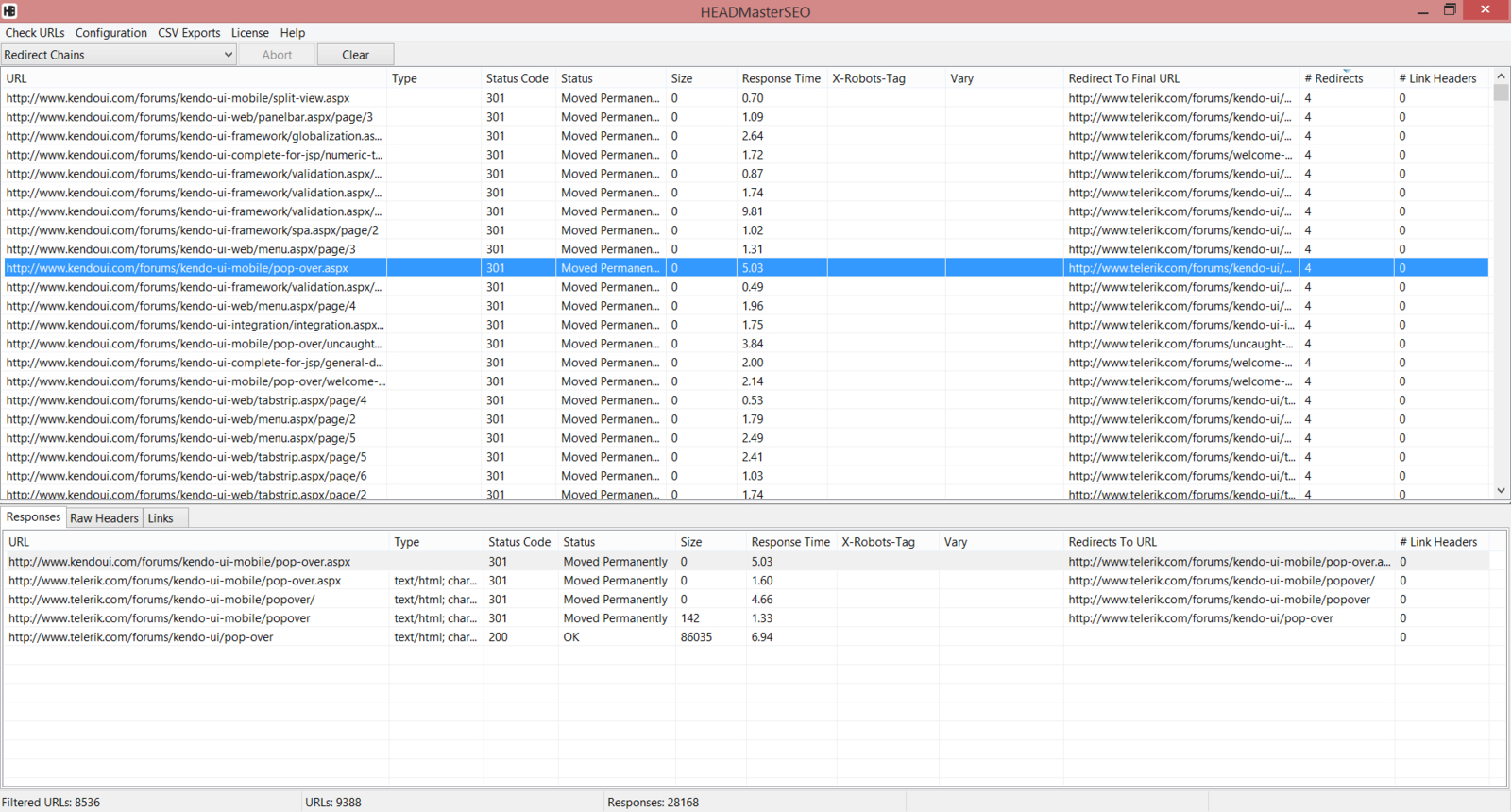Open the Configuration menu

click(x=111, y=33)
